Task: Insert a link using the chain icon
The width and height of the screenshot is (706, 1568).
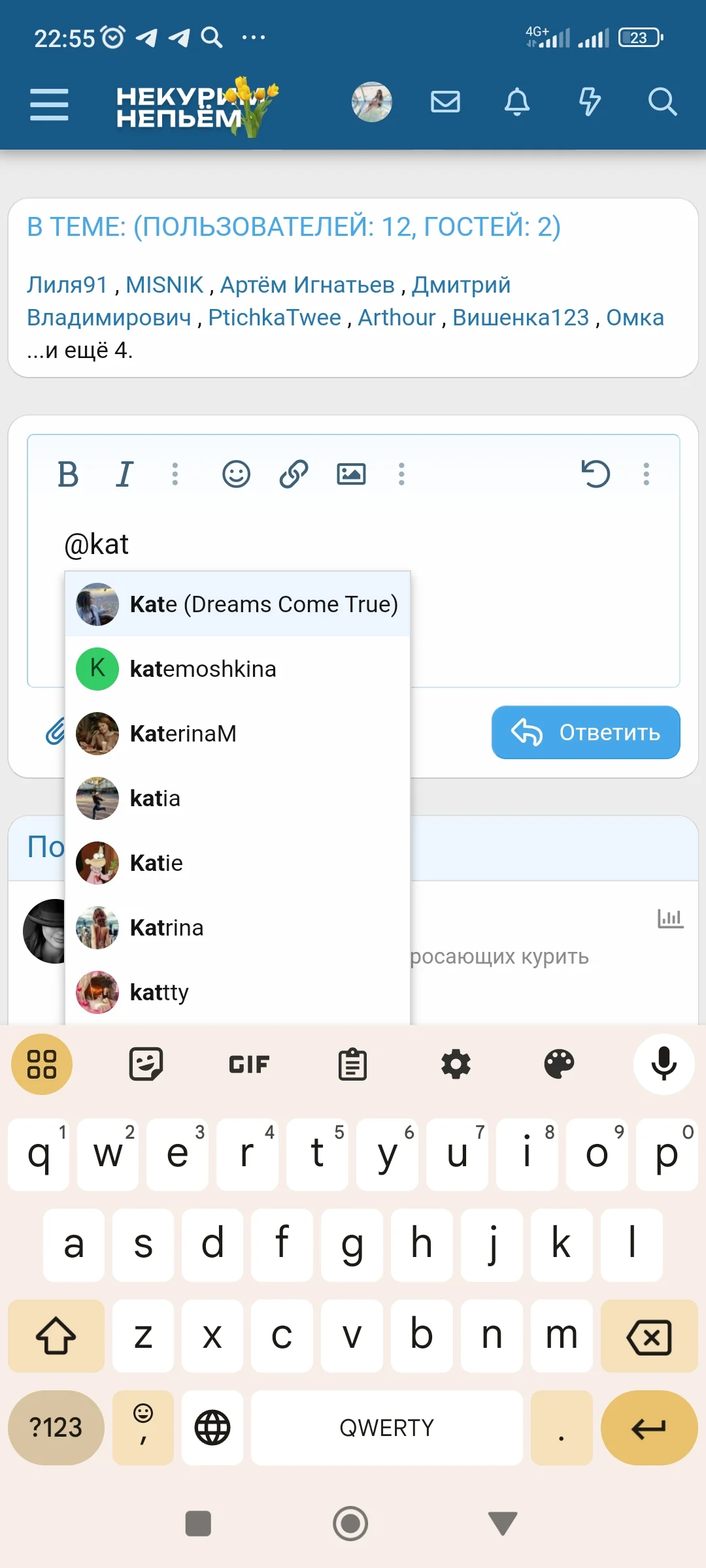Action: point(294,474)
